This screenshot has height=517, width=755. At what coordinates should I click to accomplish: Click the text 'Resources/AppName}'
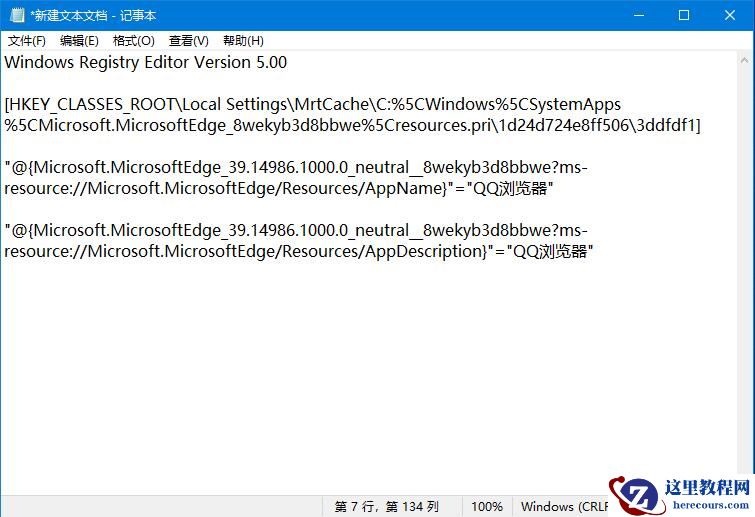tap(365, 188)
